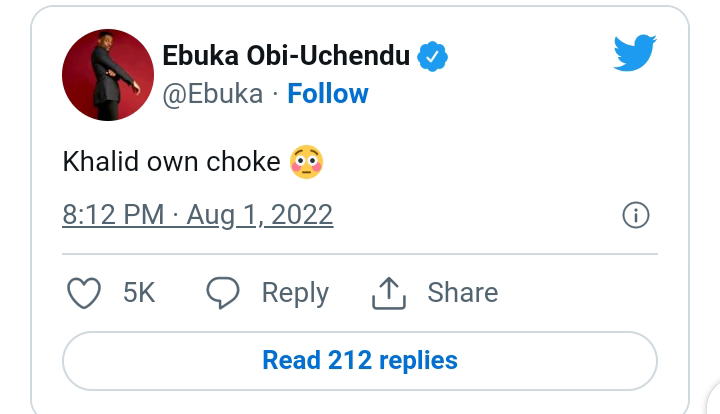Click the 5K likes count
720x414 pixels.
(x=139, y=293)
